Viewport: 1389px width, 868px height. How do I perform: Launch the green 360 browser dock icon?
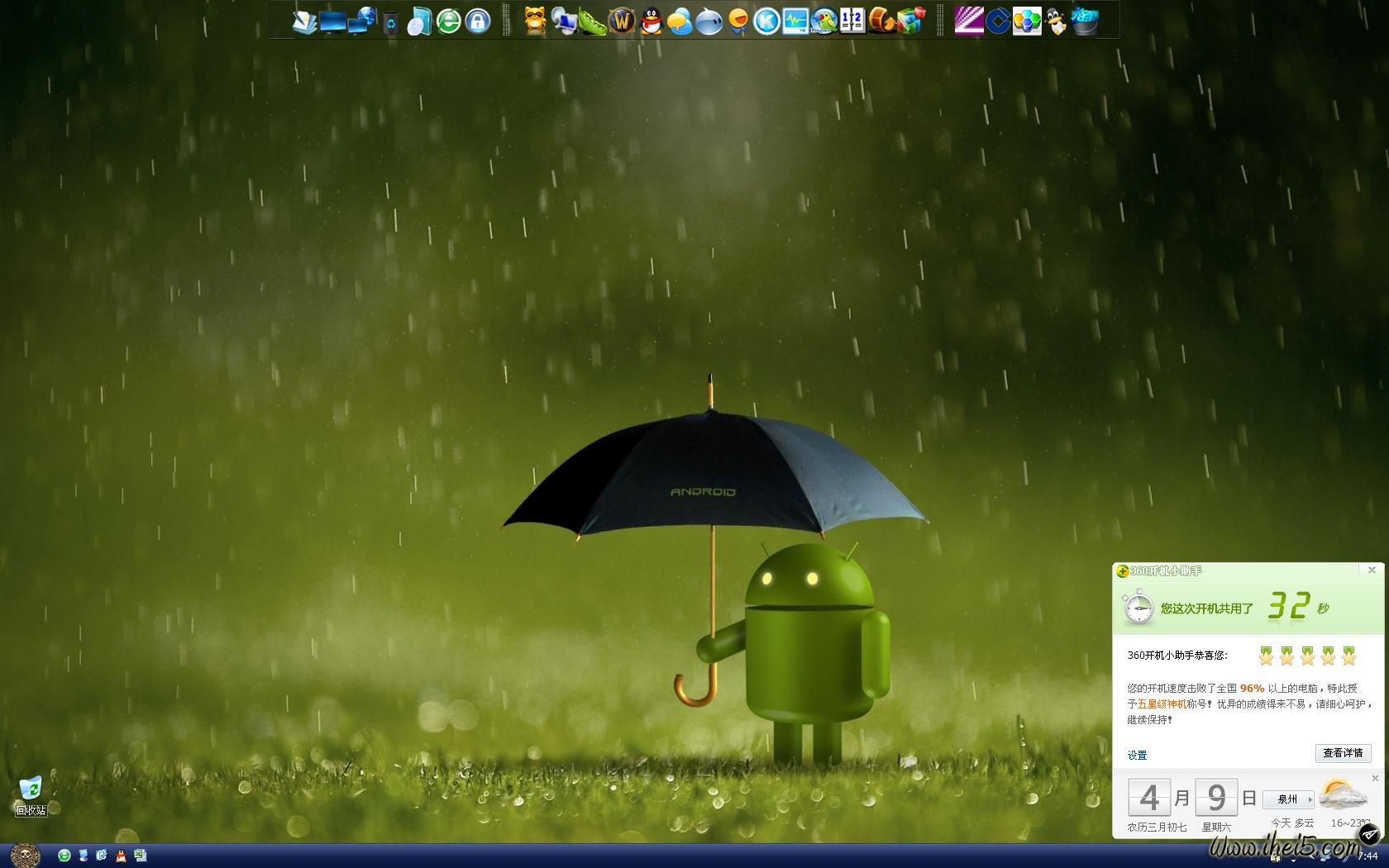448,21
